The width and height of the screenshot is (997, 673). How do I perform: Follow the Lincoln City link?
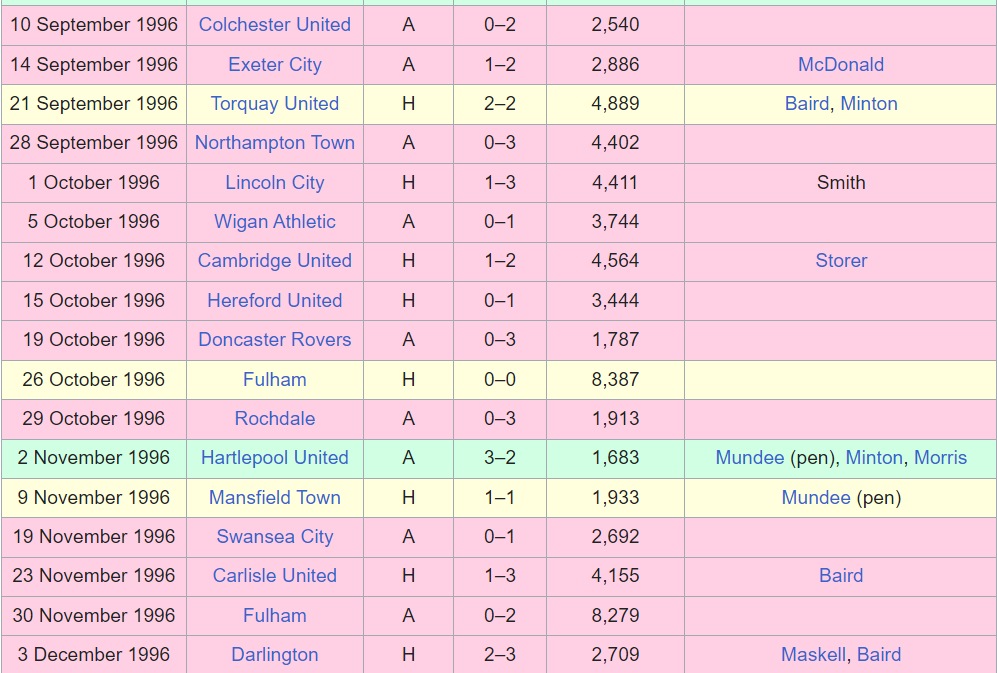click(x=275, y=183)
